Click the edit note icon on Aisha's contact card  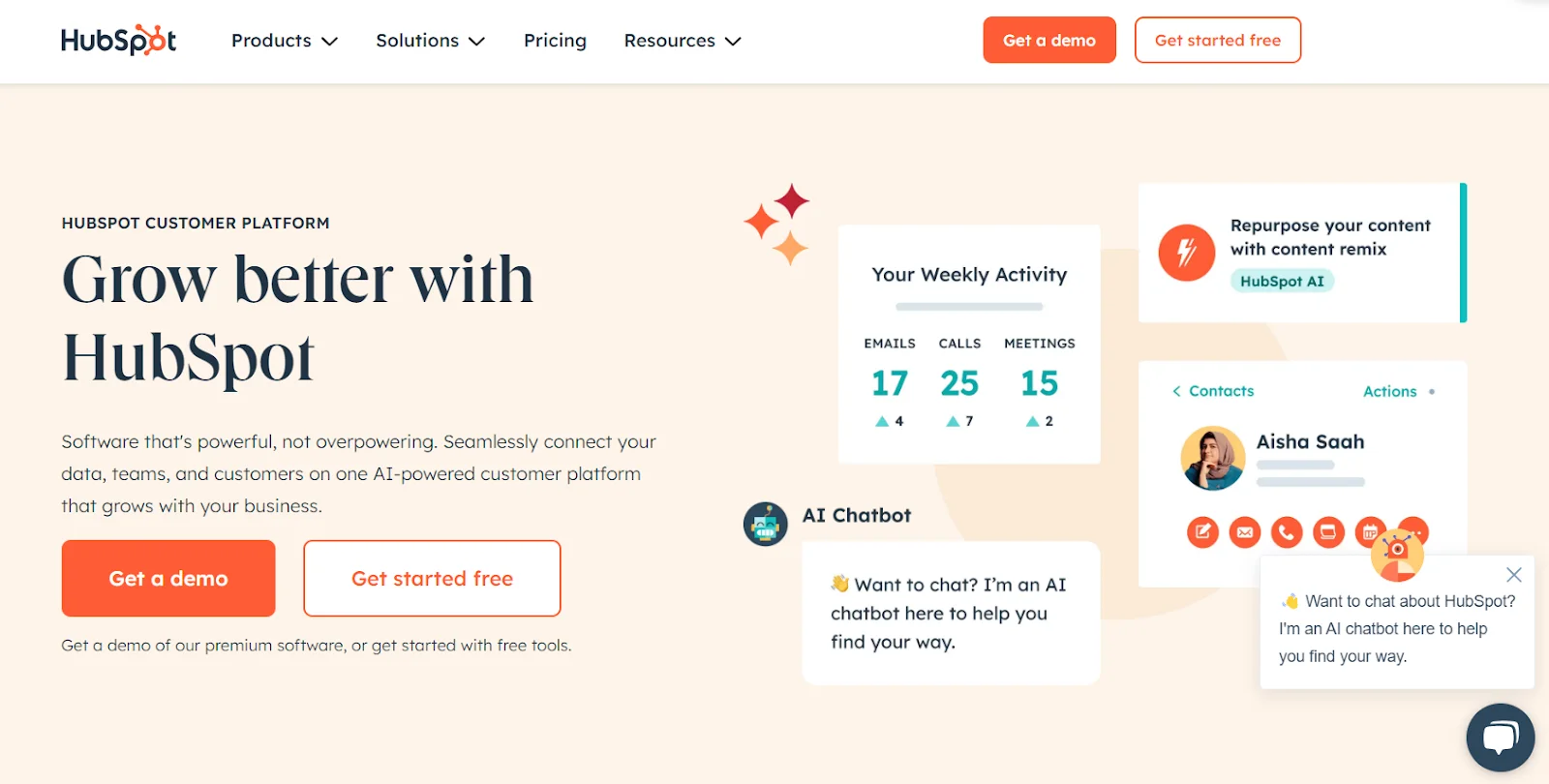[x=1202, y=532]
